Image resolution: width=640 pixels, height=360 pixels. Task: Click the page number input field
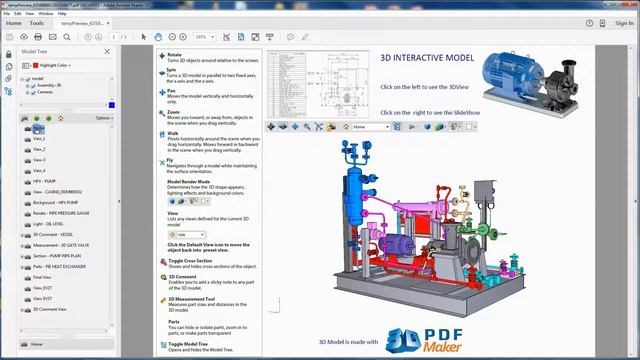[x=114, y=37]
